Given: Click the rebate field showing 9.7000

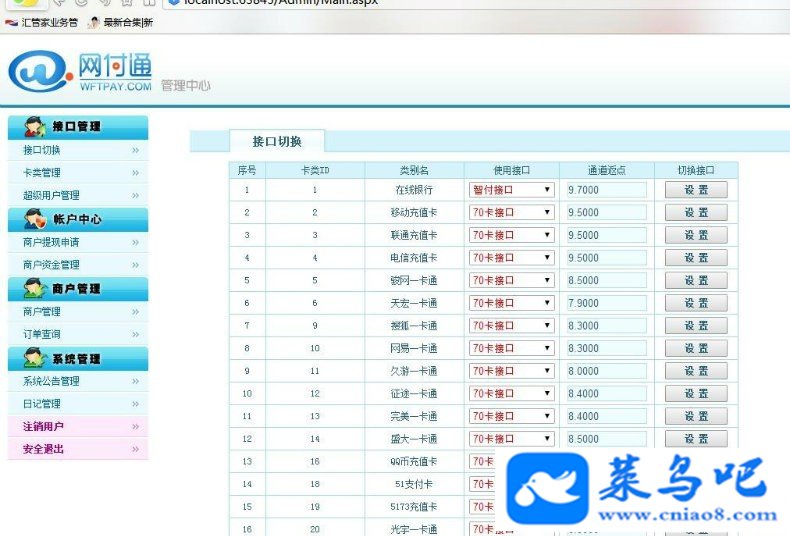Looking at the screenshot, I should (x=607, y=190).
